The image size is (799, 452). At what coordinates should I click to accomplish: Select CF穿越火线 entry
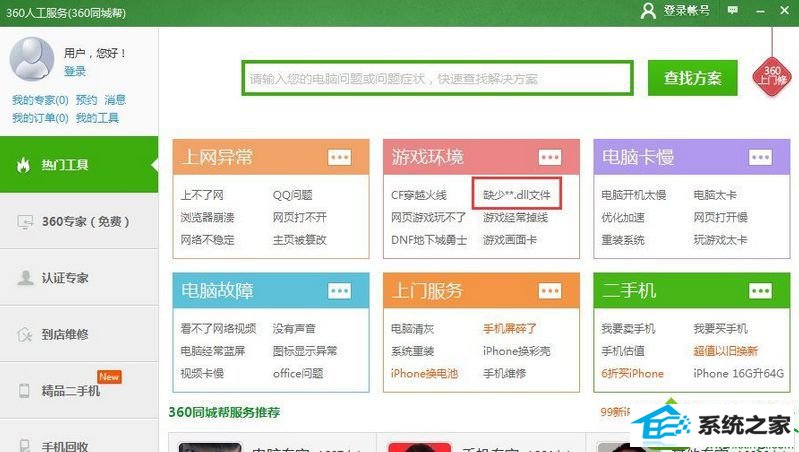419,195
